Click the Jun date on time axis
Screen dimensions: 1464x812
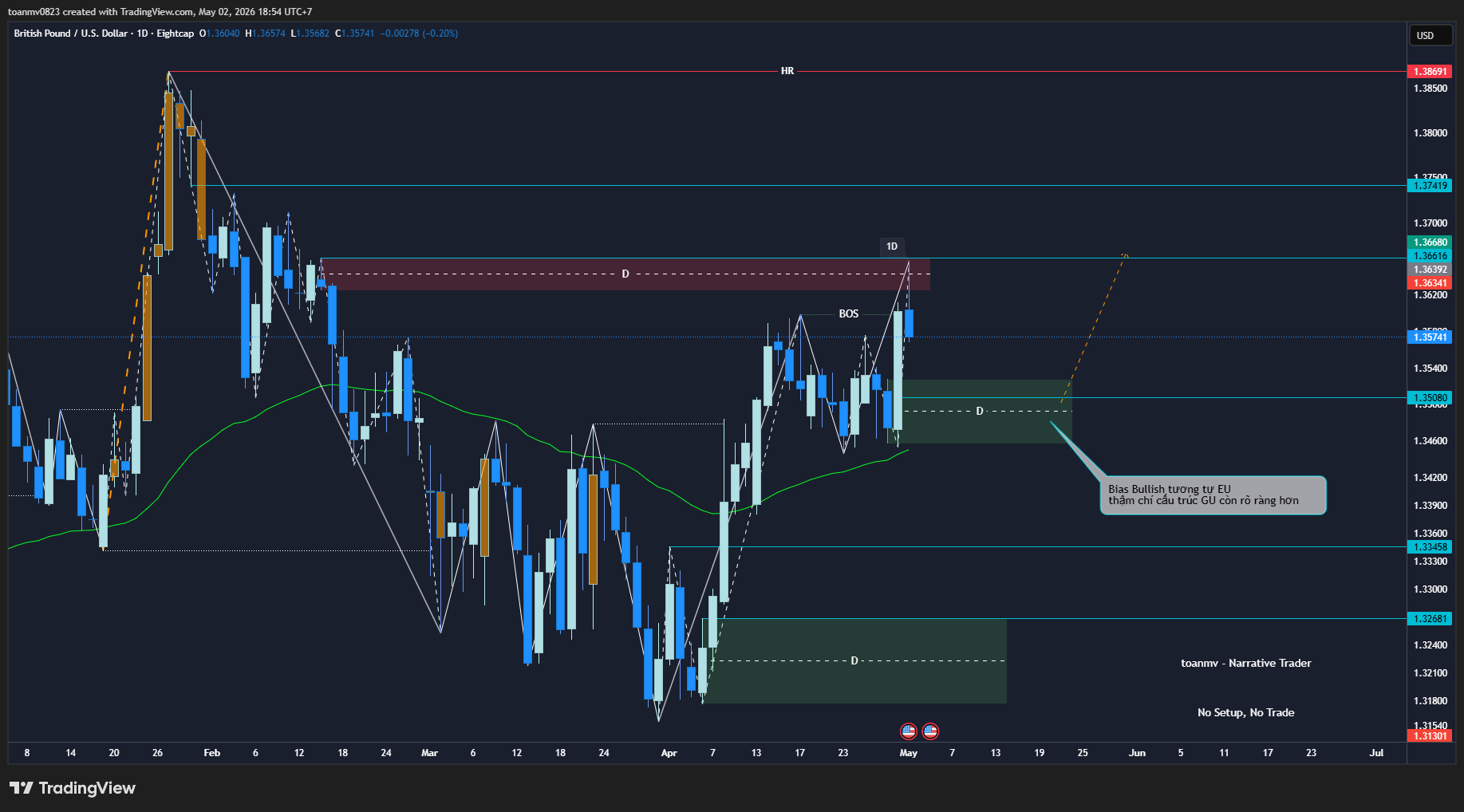[x=1137, y=753]
